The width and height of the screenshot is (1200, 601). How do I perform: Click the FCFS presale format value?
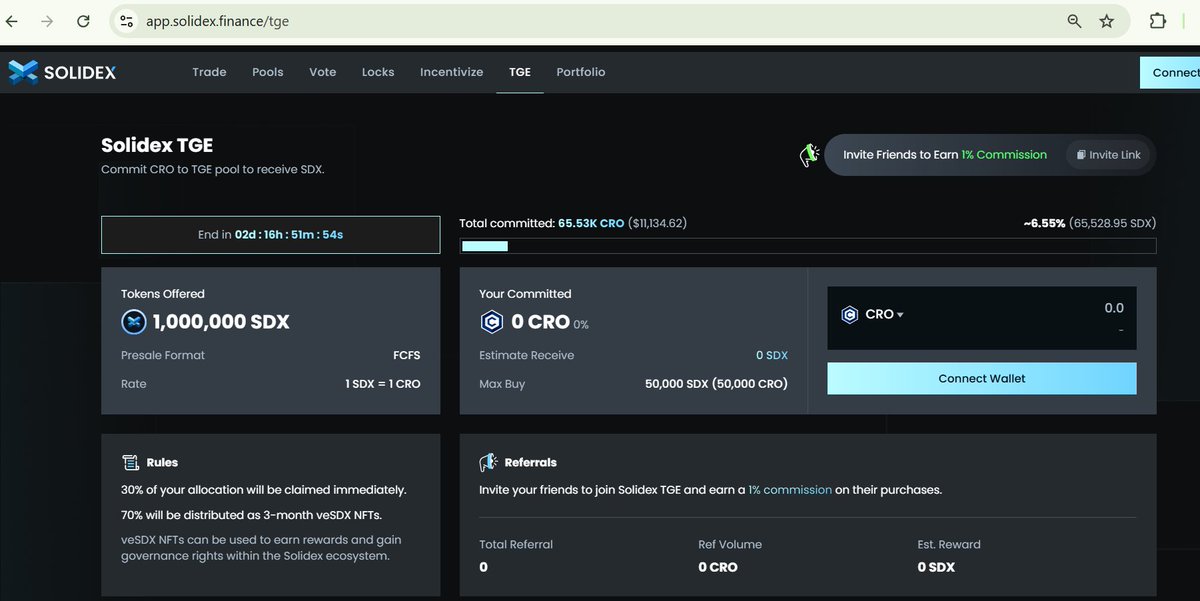pos(407,355)
